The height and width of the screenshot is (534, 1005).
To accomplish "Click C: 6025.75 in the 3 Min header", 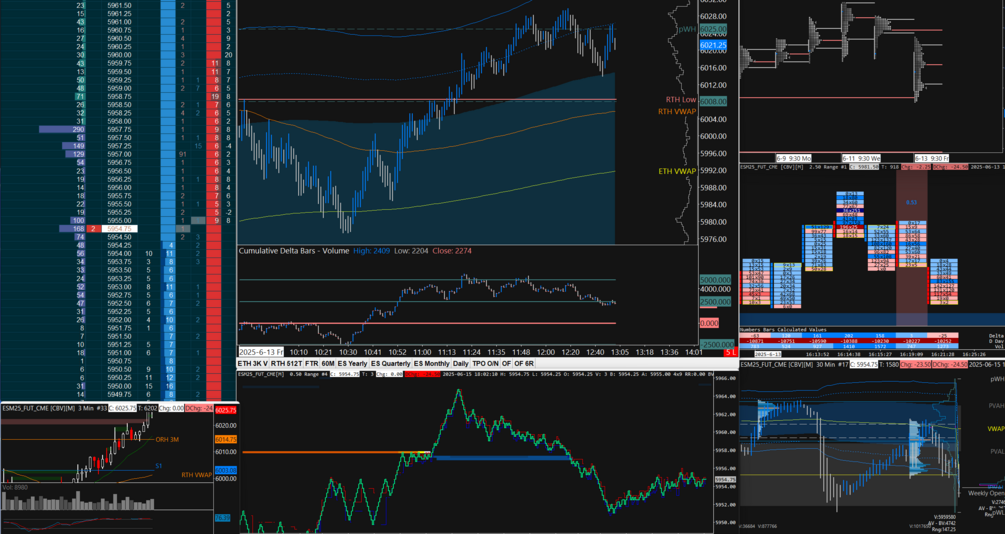I will point(122,408).
